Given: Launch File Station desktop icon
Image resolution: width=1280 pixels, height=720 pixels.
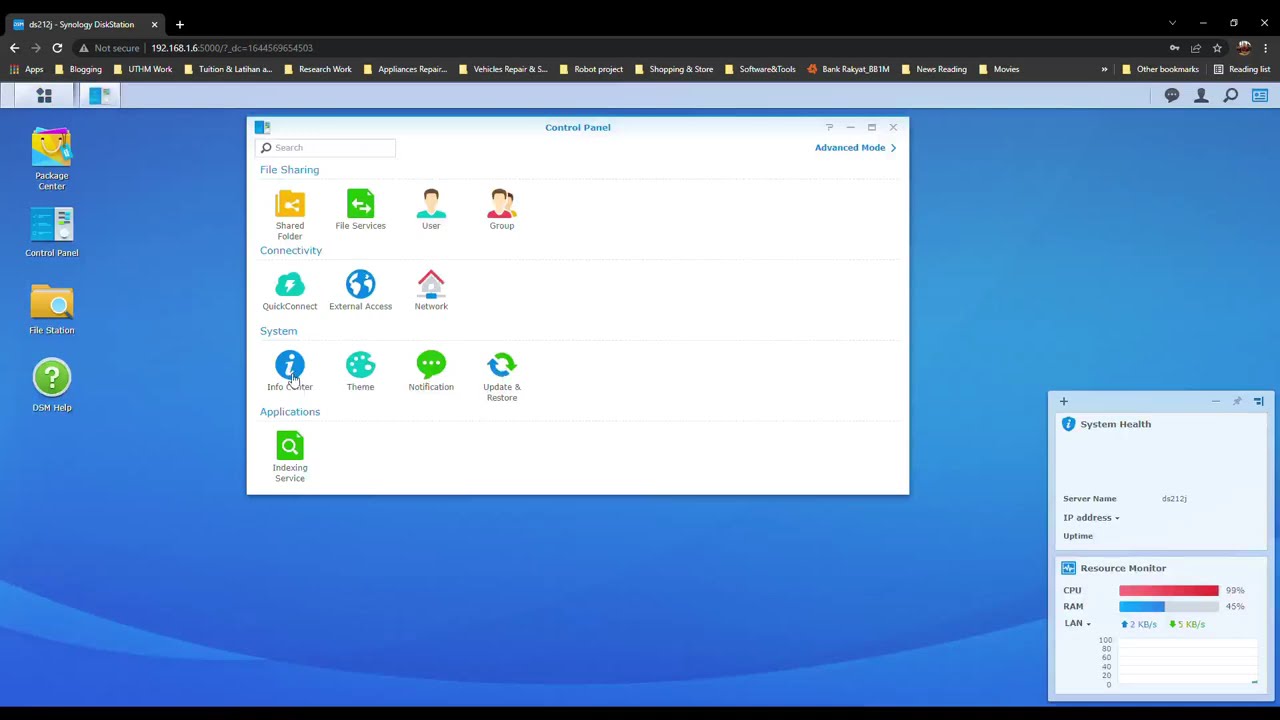Looking at the screenshot, I should point(52,310).
